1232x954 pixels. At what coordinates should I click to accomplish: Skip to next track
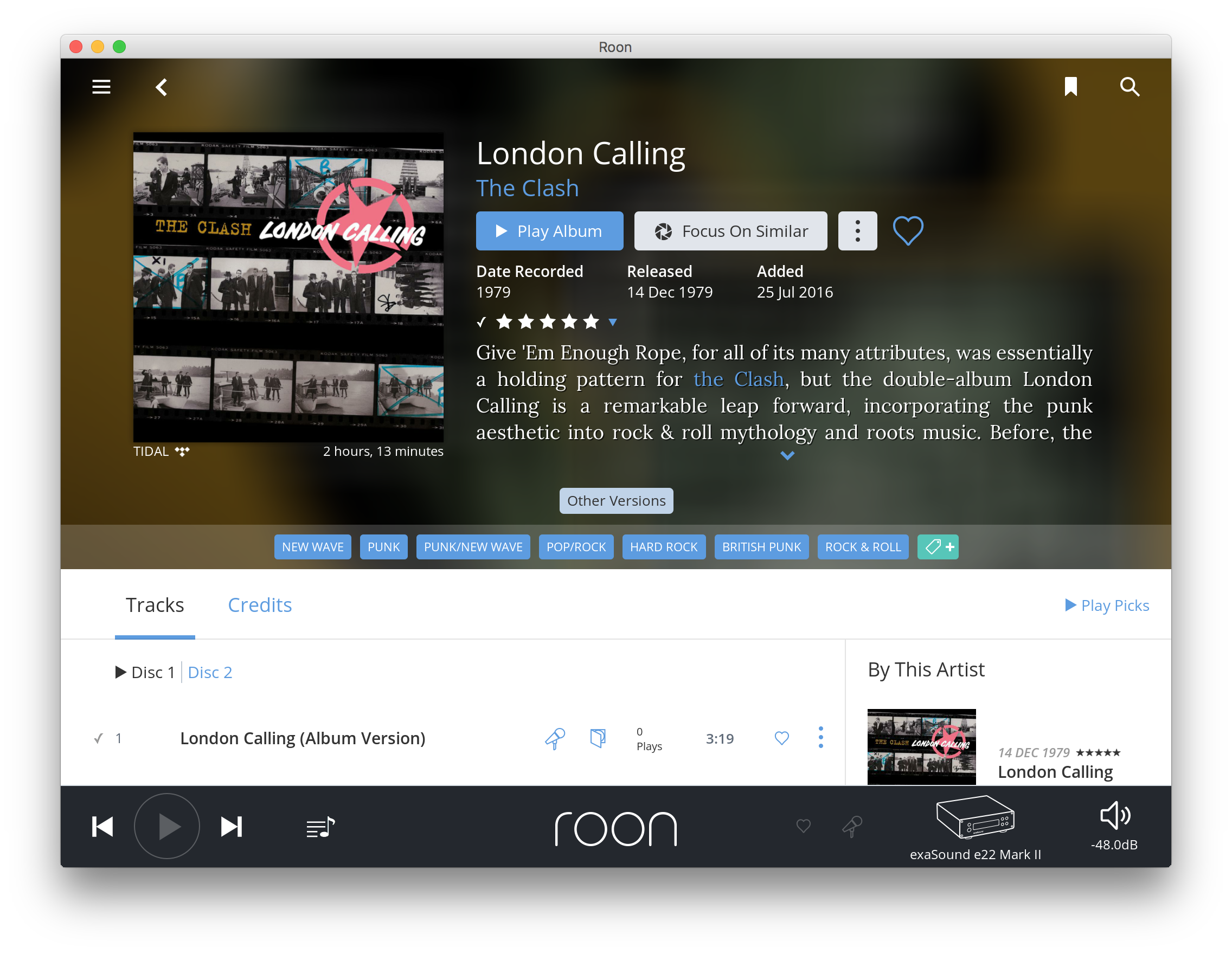click(x=232, y=827)
